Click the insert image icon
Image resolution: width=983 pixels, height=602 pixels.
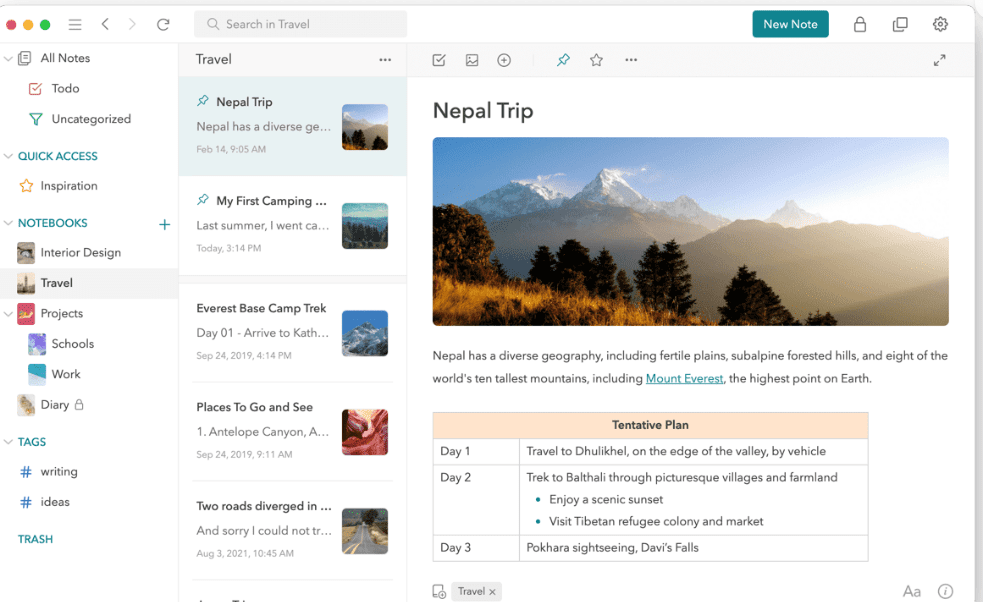(x=472, y=60)
